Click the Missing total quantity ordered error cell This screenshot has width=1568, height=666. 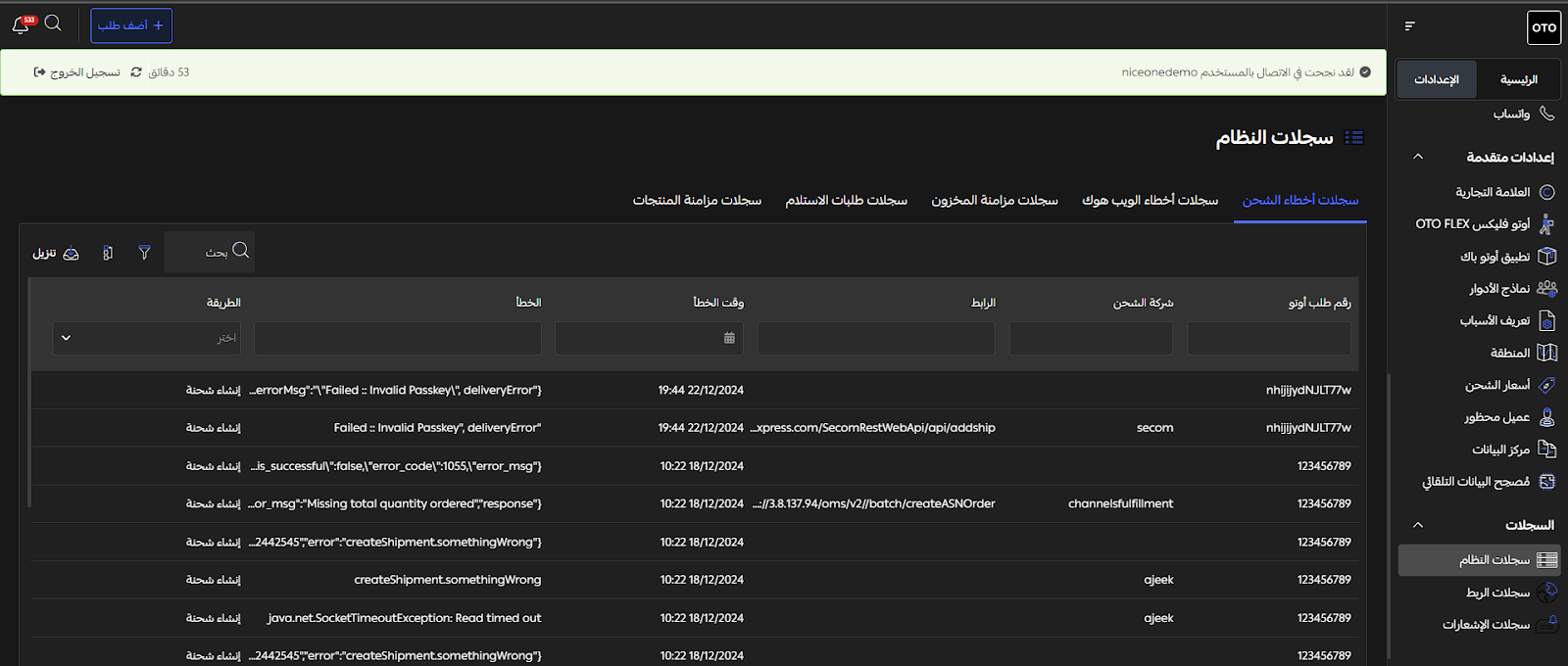click(395, 503)
